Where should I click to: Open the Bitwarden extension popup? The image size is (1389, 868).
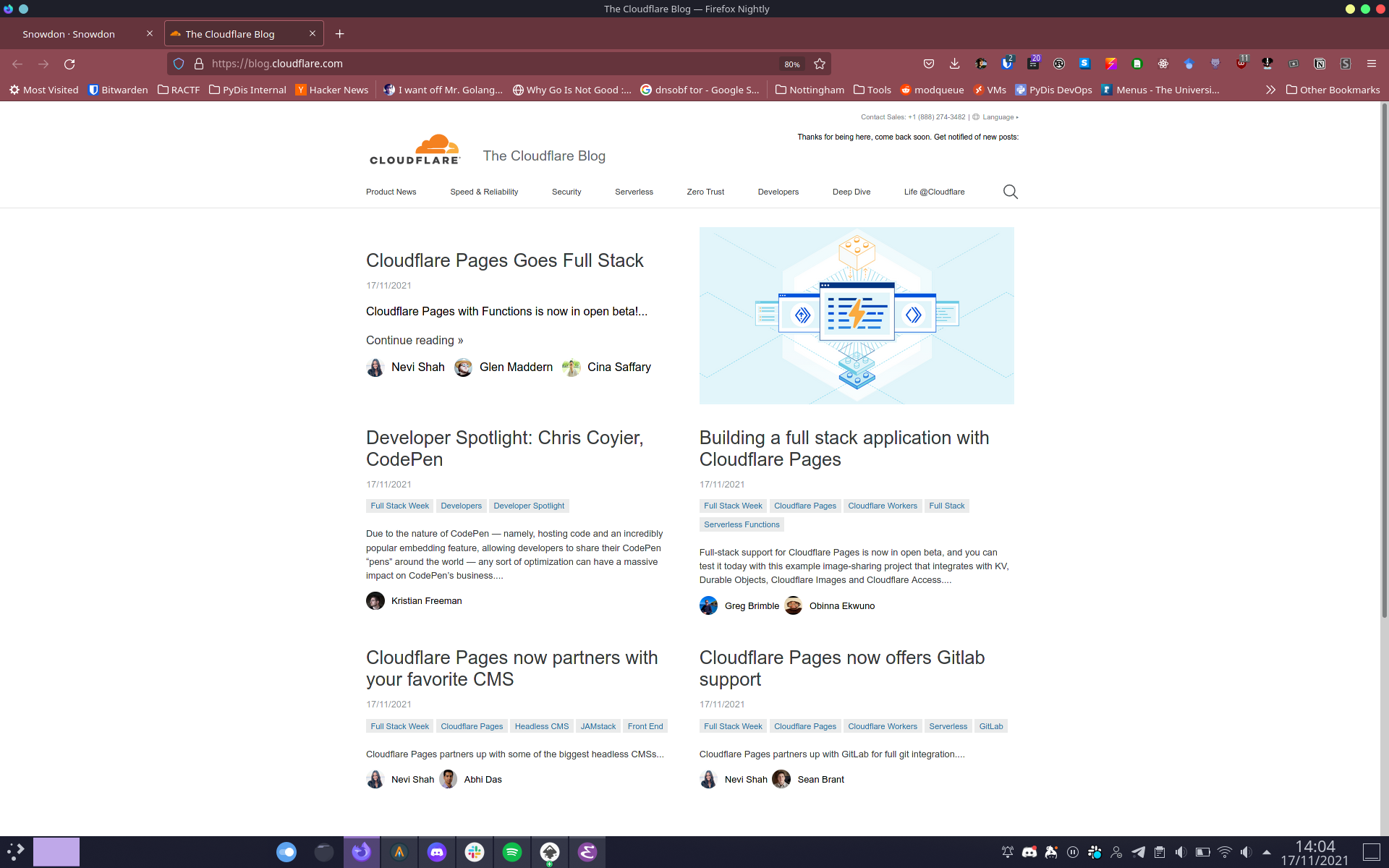click(1008, 64)
